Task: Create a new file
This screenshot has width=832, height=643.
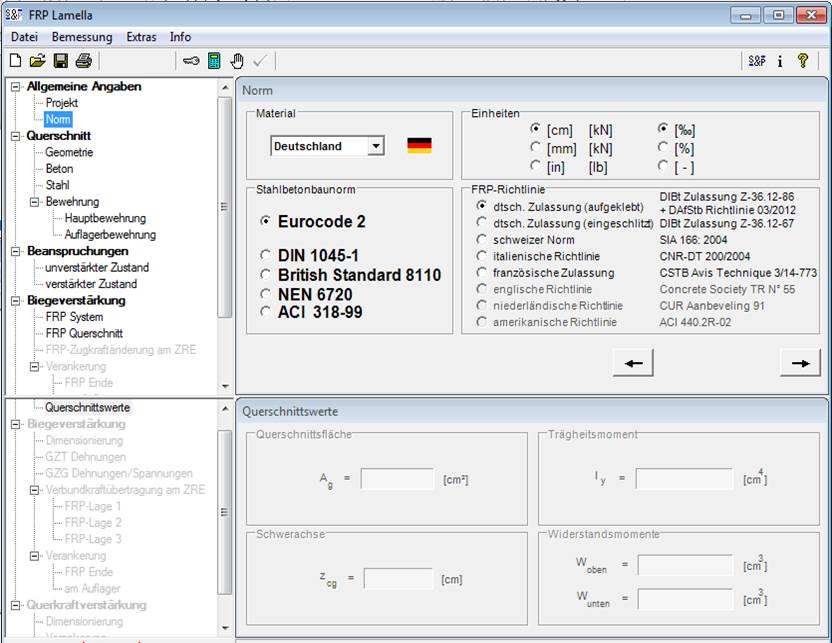Action: pos(15,60)
